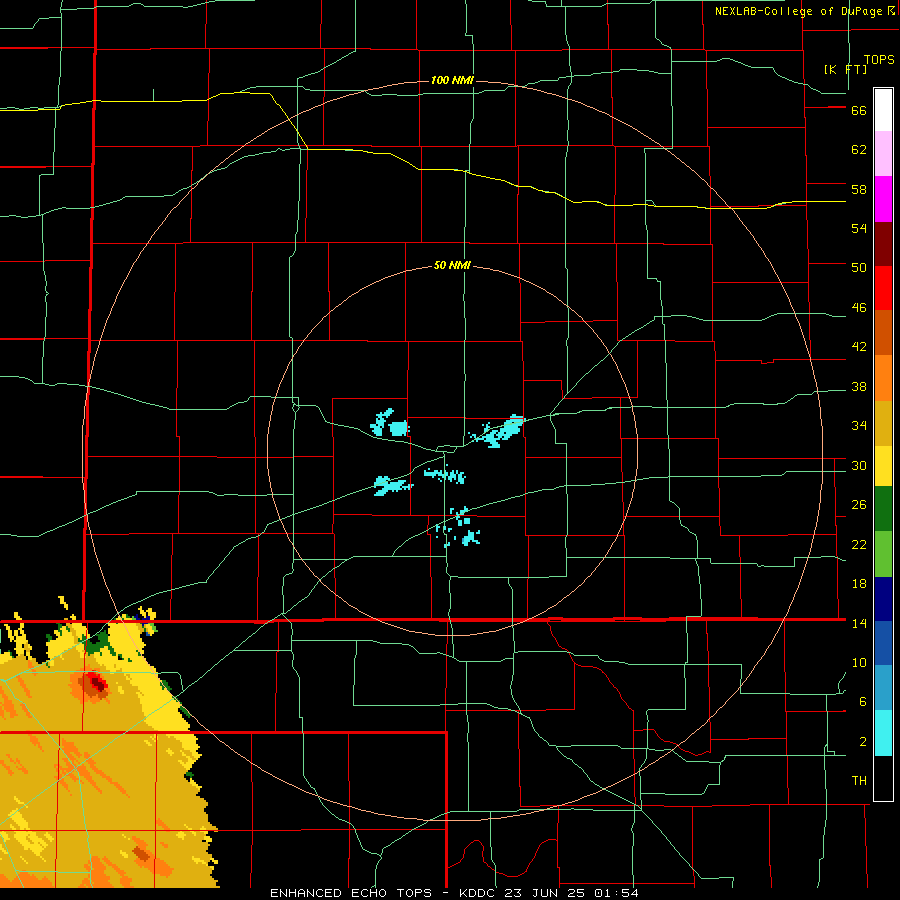Click the TOPS legend title

click(x=879, y=59)
